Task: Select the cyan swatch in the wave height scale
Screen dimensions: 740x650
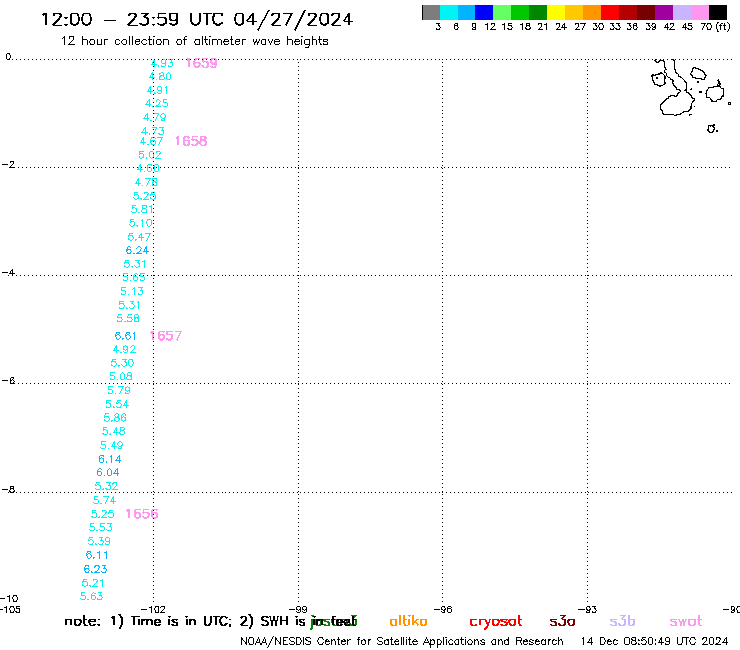Action: pos(448,12)
